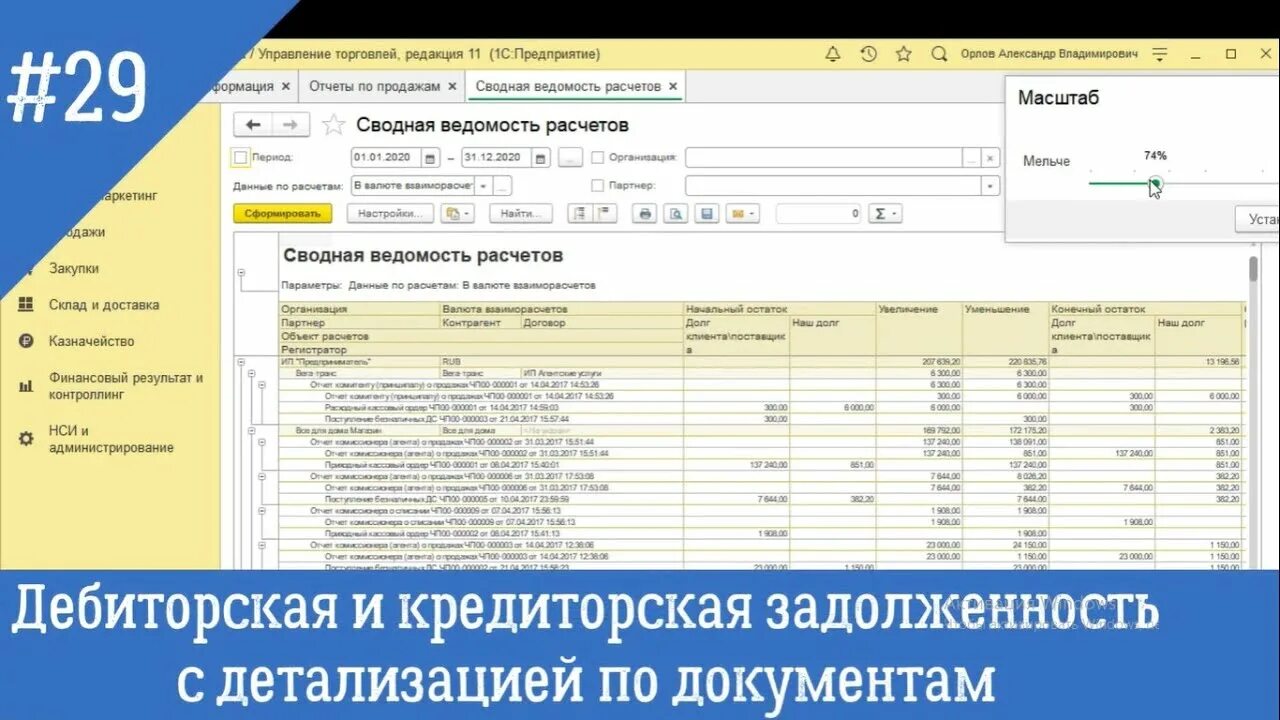Viewport: 1280px width, 720px height.
Task: Click the end date field 31.12.2020
Action: click(x=497, y=158)
